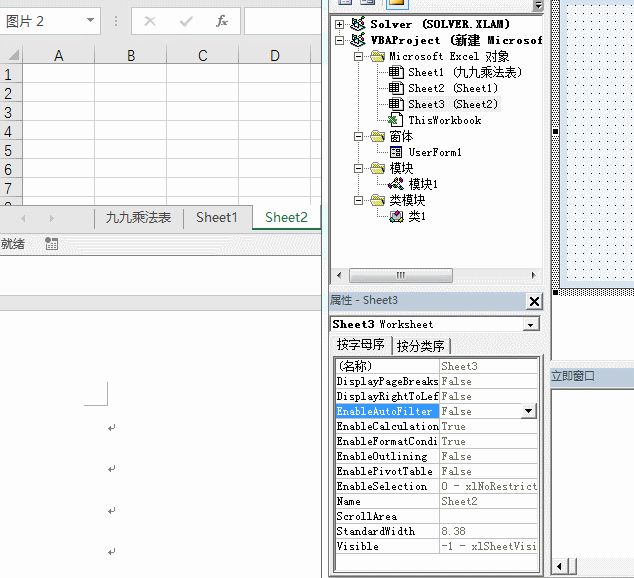Select the Visible property row

point(436,546)
